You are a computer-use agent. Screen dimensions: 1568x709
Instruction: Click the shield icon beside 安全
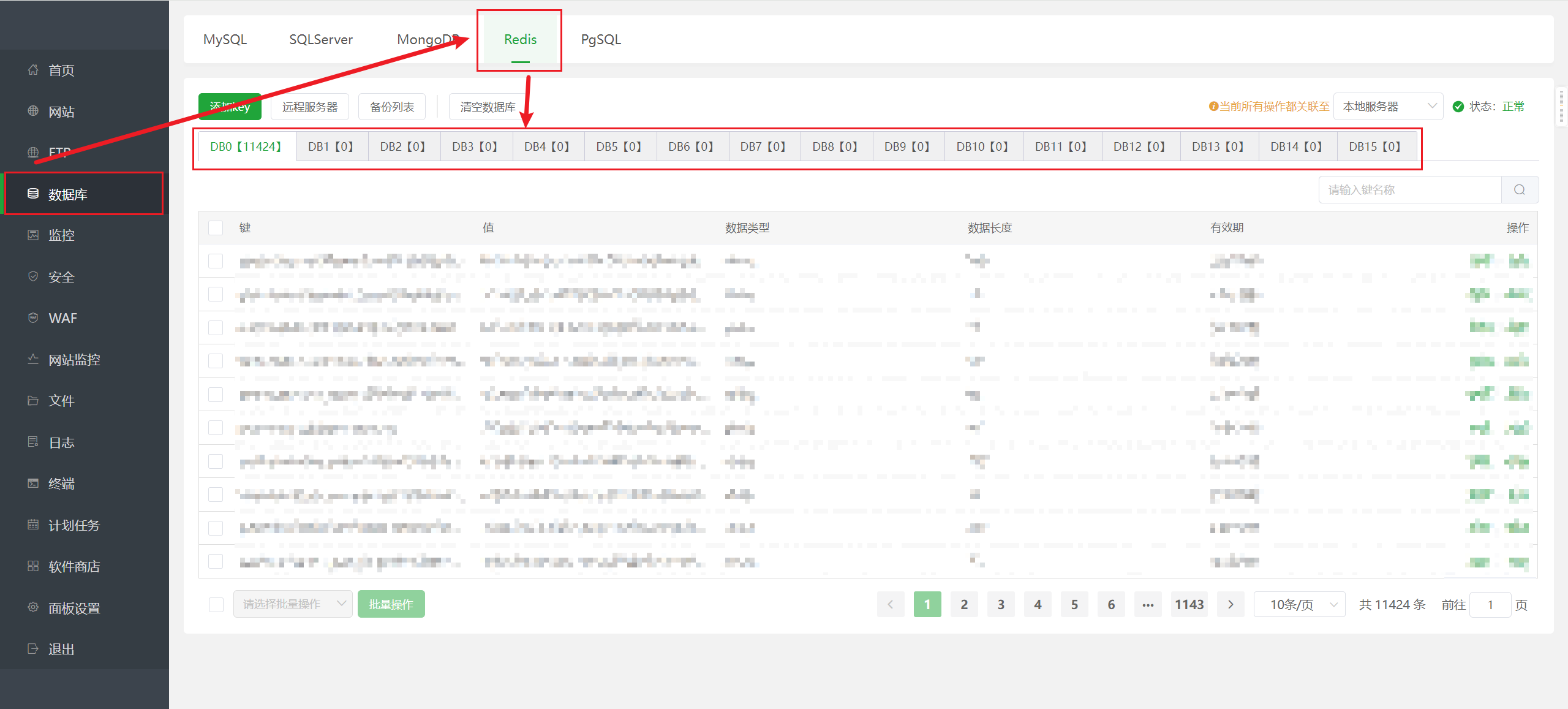[x=33, y=276]
